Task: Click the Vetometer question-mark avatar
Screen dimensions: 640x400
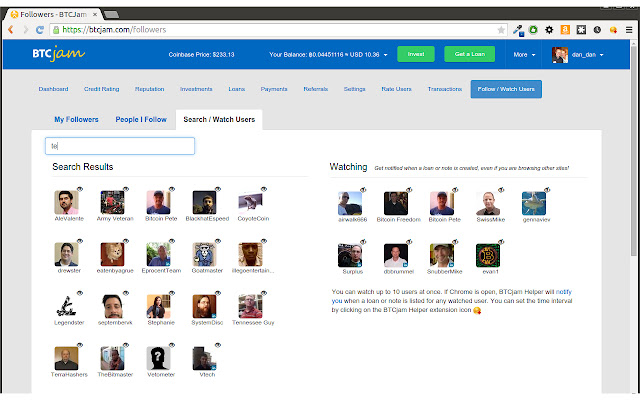Action: (157, 360)
